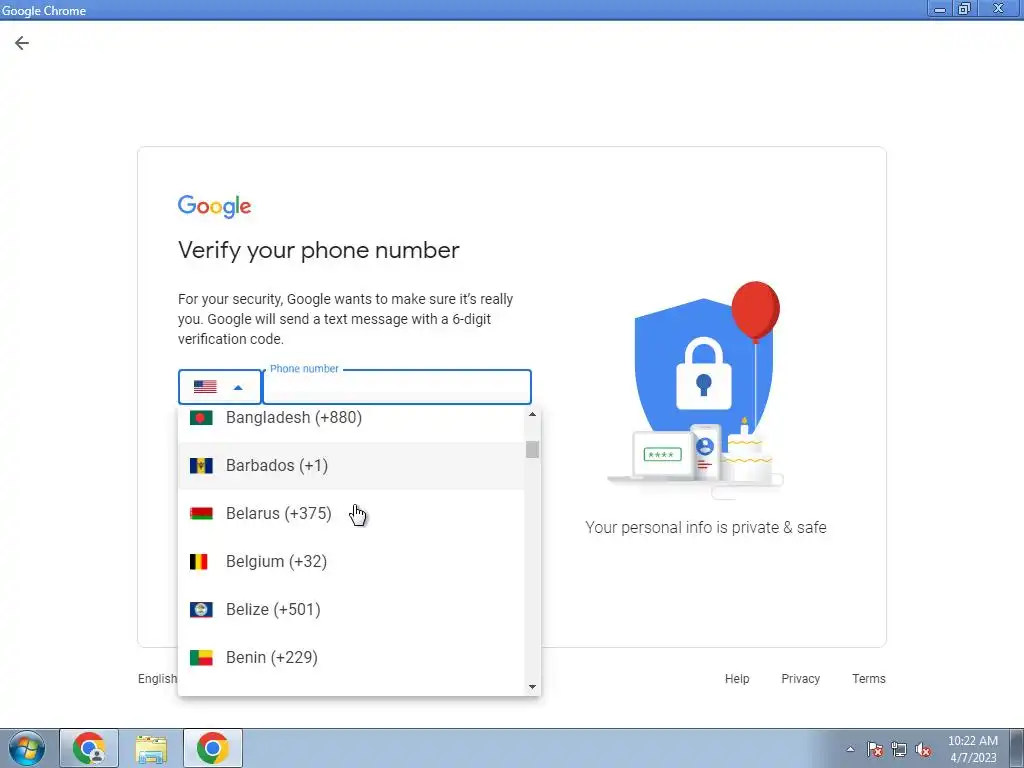Click the United States flag in selector
Viewport: 1024px width, 768px height.
(205, 387)
